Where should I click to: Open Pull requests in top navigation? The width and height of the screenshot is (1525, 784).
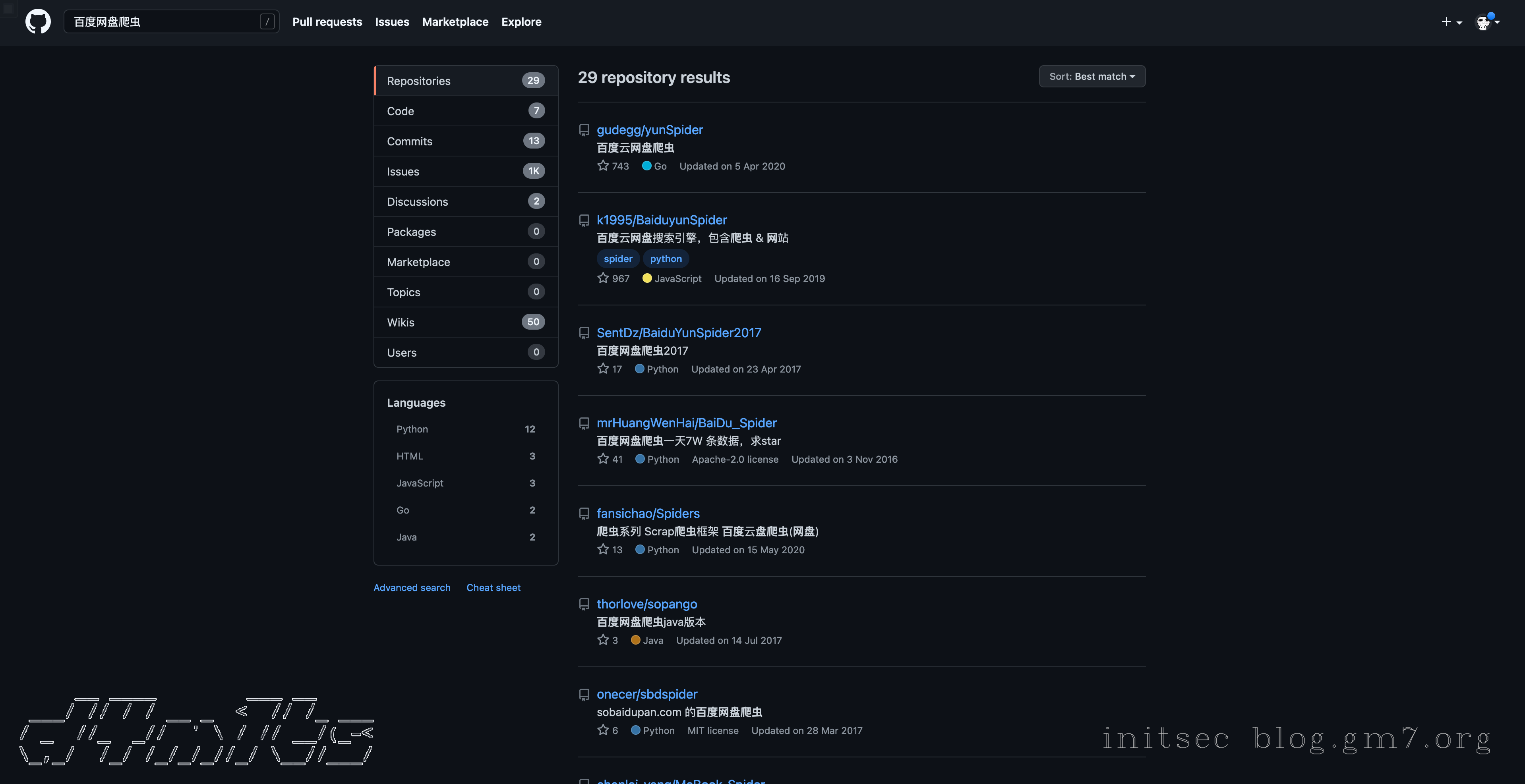tap(327, 22)
